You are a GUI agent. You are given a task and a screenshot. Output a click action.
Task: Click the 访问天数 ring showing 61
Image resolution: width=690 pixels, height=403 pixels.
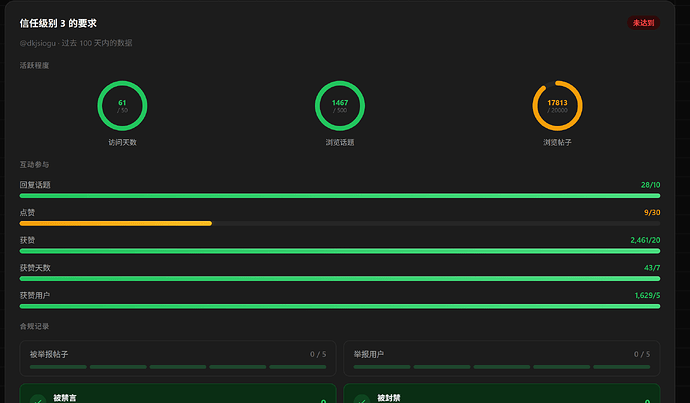[122, 106]
